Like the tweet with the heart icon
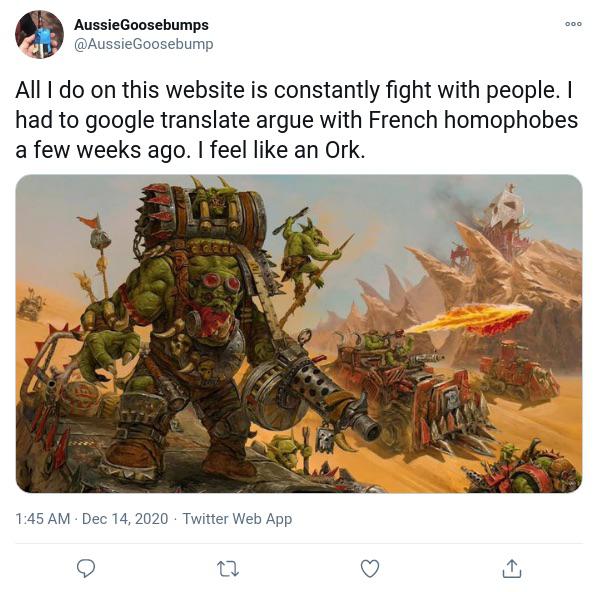The image size is (598, 592). (x=370, y=568)
